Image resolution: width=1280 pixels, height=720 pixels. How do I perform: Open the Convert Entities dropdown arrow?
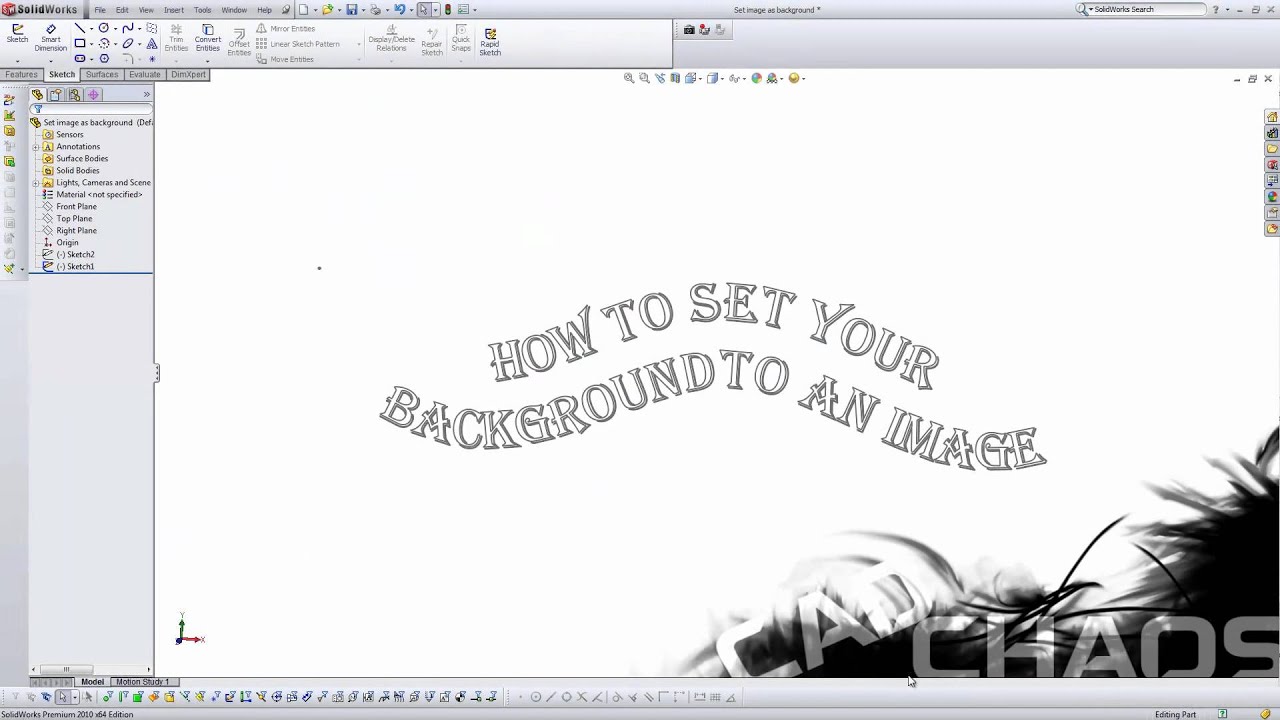tap(208, 61)
